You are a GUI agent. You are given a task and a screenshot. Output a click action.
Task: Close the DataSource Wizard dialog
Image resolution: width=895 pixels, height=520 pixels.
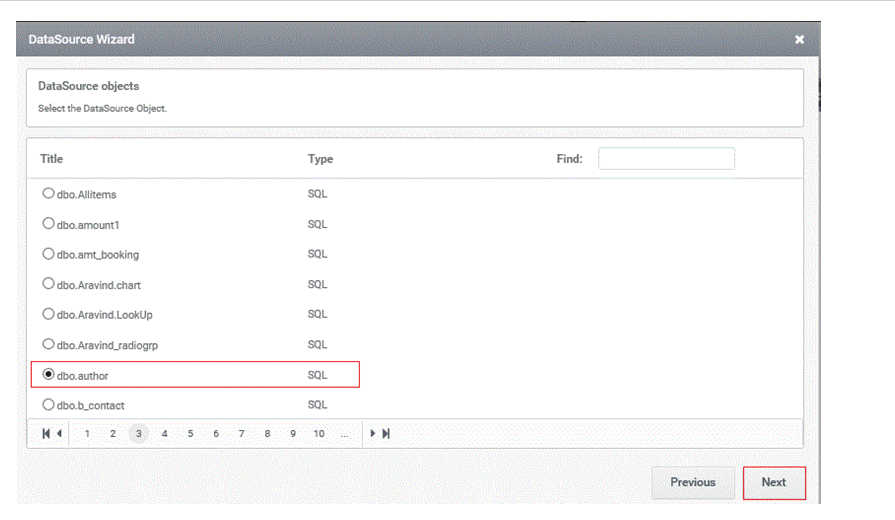[x=799, y=39]
